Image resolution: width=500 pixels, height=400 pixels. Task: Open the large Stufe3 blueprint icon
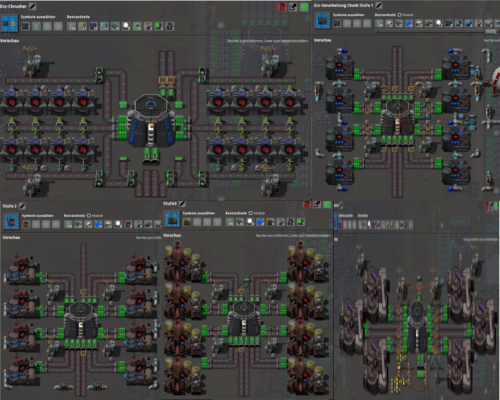point(172,219)
